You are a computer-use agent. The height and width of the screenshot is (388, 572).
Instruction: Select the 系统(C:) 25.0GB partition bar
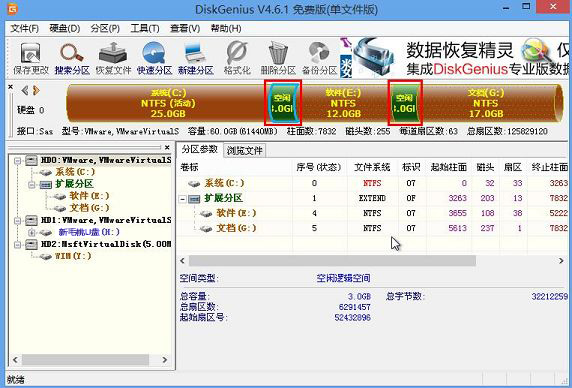click(x=167, y=103)
